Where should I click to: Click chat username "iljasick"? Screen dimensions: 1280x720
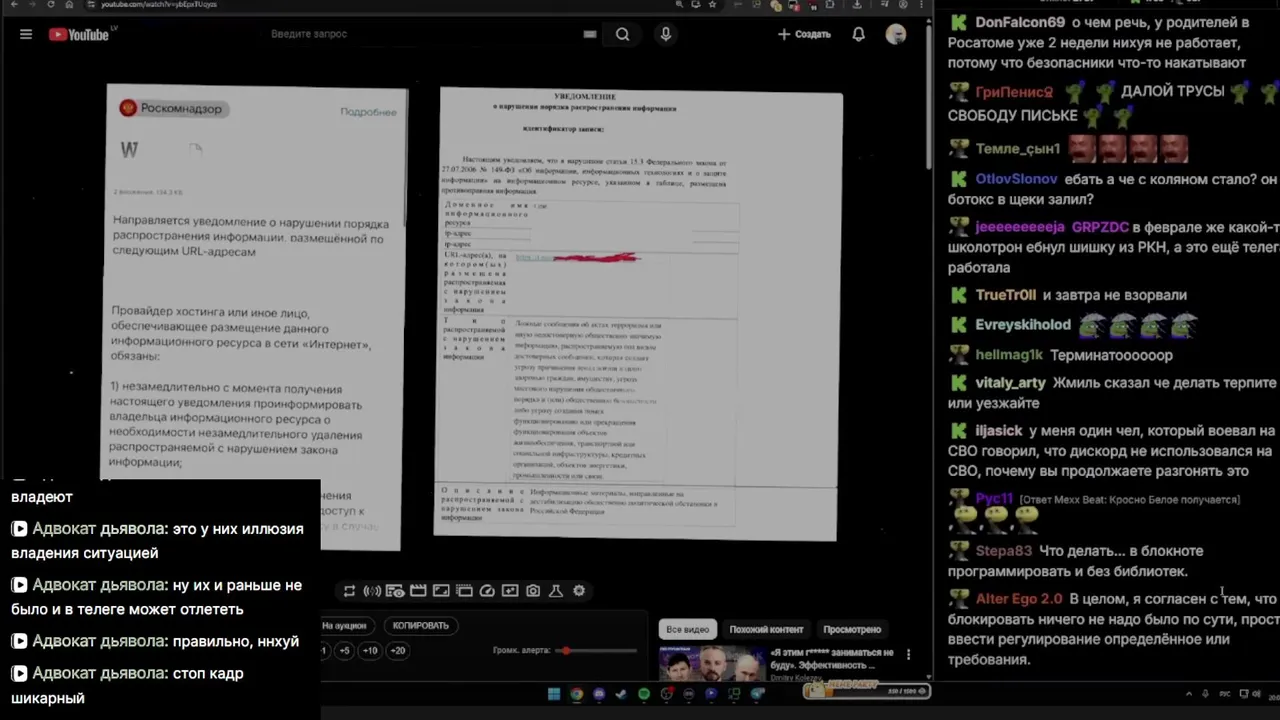point(999,431)
